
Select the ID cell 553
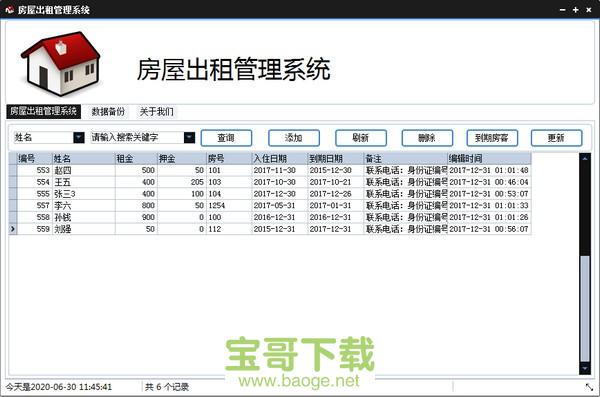pos(34,170)
